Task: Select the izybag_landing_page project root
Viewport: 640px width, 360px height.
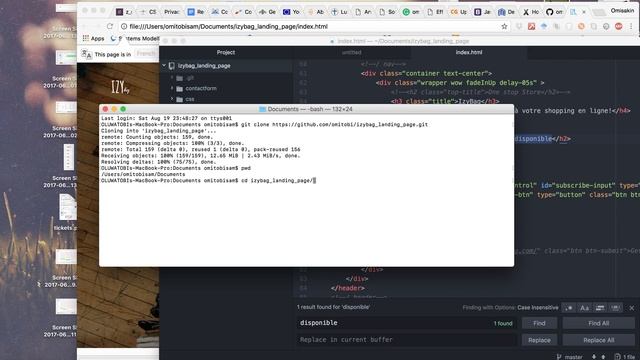Action: pos(204,65)
